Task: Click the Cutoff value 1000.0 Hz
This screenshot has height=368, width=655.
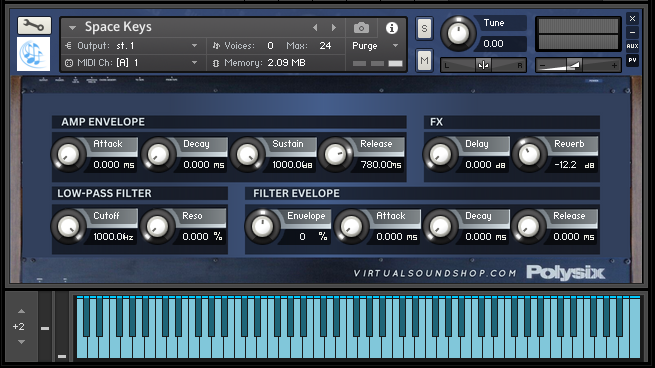Action: click(x=113, y=236)
